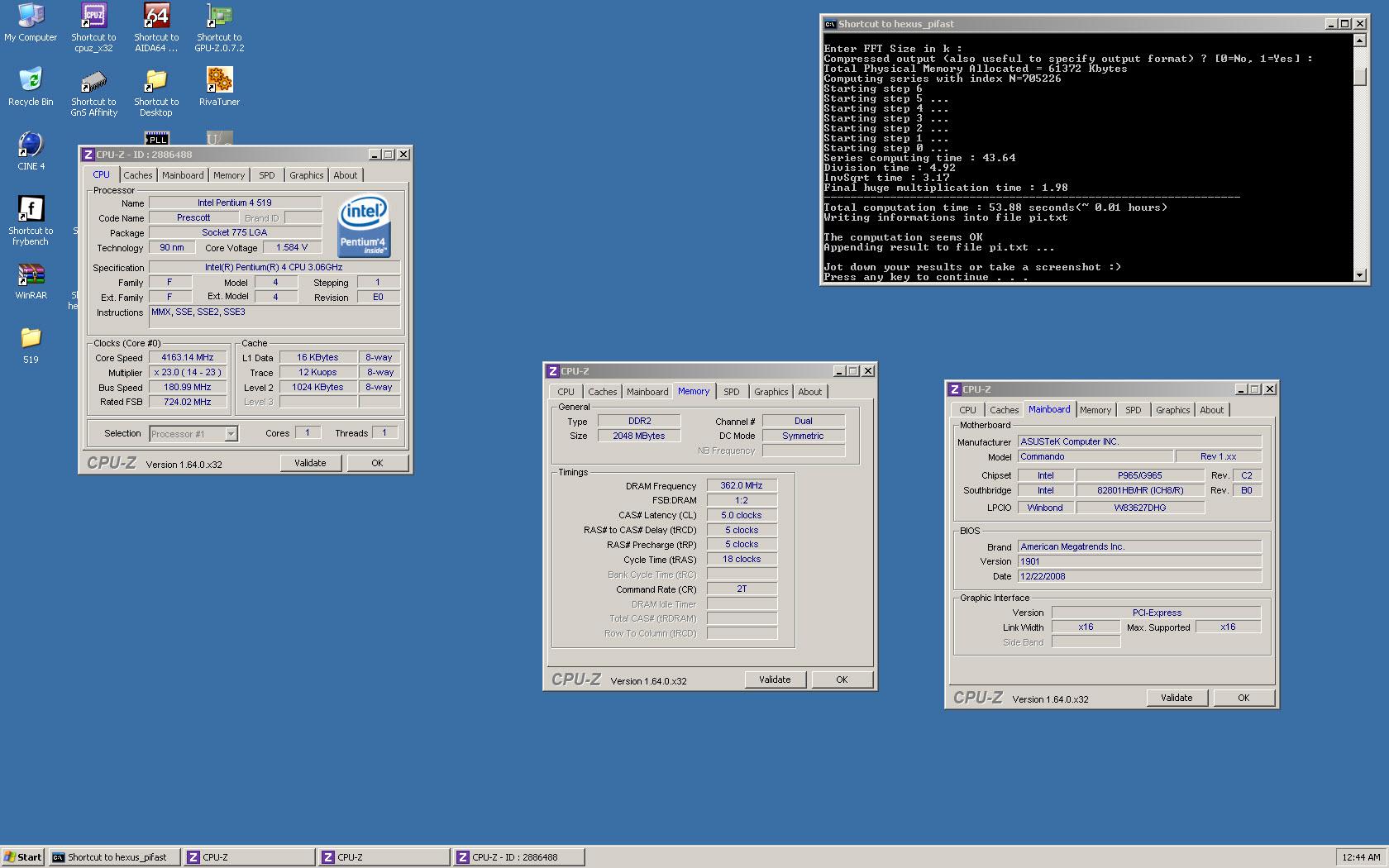The width and height of the screenshot is (1389, 868).
Task: Click Validate in the Memory CPU-Z window
Action: coord(775,680)
